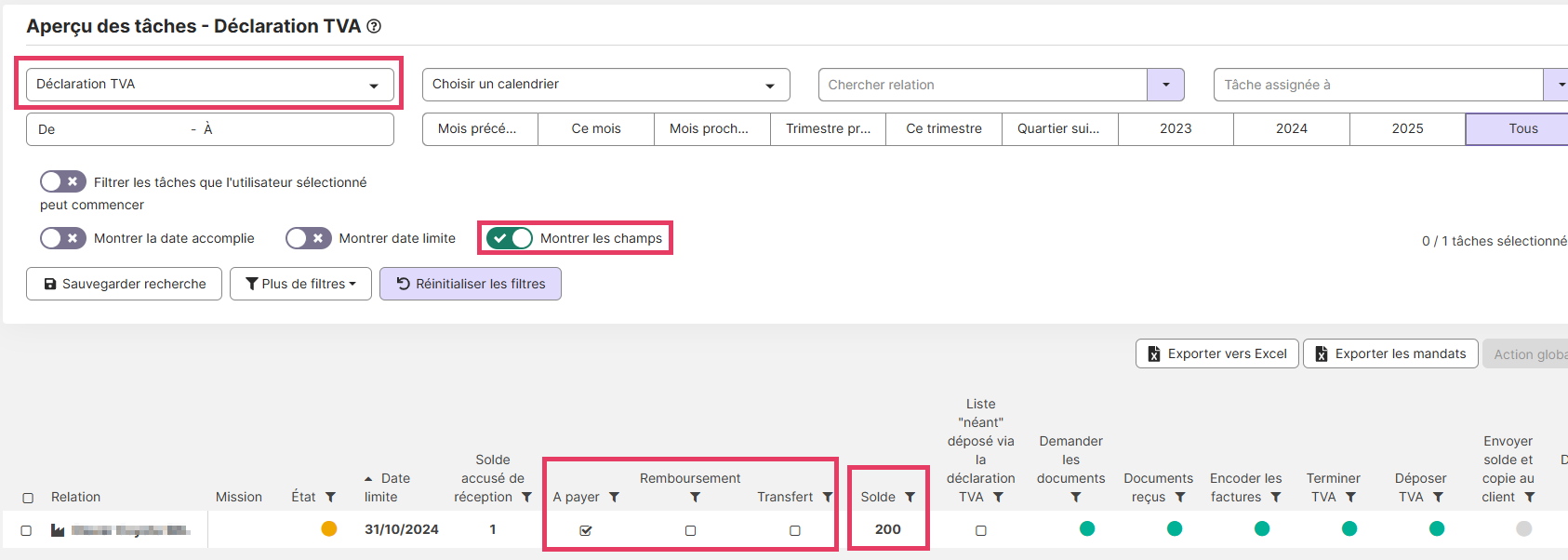
Task: Uncheck the A payer checkbox in the row
Action: point(586,530)
